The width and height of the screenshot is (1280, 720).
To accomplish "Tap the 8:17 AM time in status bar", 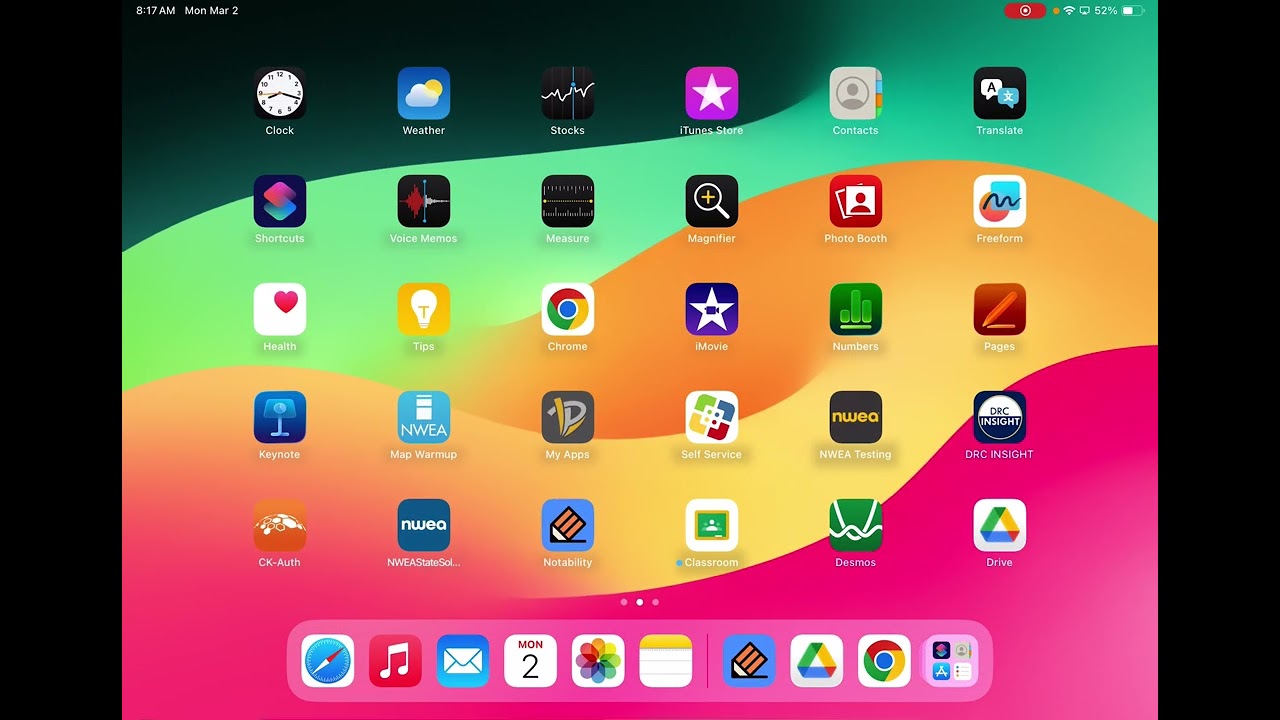I will point(156,10).
